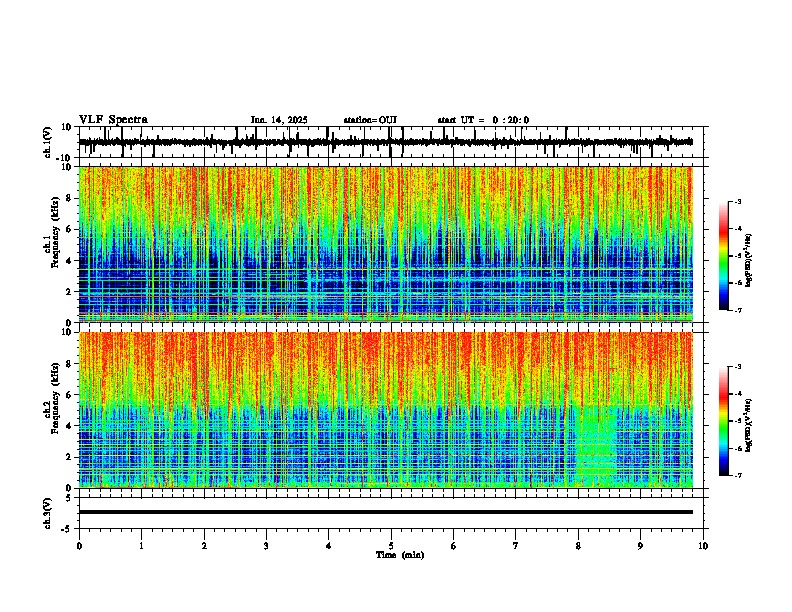
Task: Click the "8" kHz tick on ch.2 spectrogram
Action: [x=70, y=364]
